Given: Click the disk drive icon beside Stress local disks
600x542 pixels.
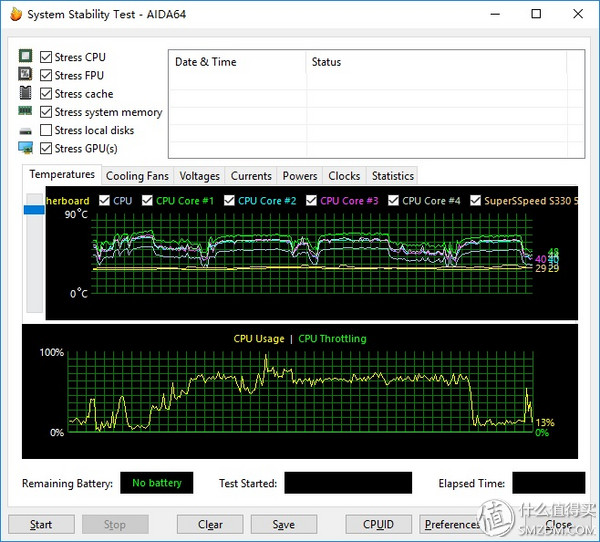Looking at the screenshot, I should (25, 131).
